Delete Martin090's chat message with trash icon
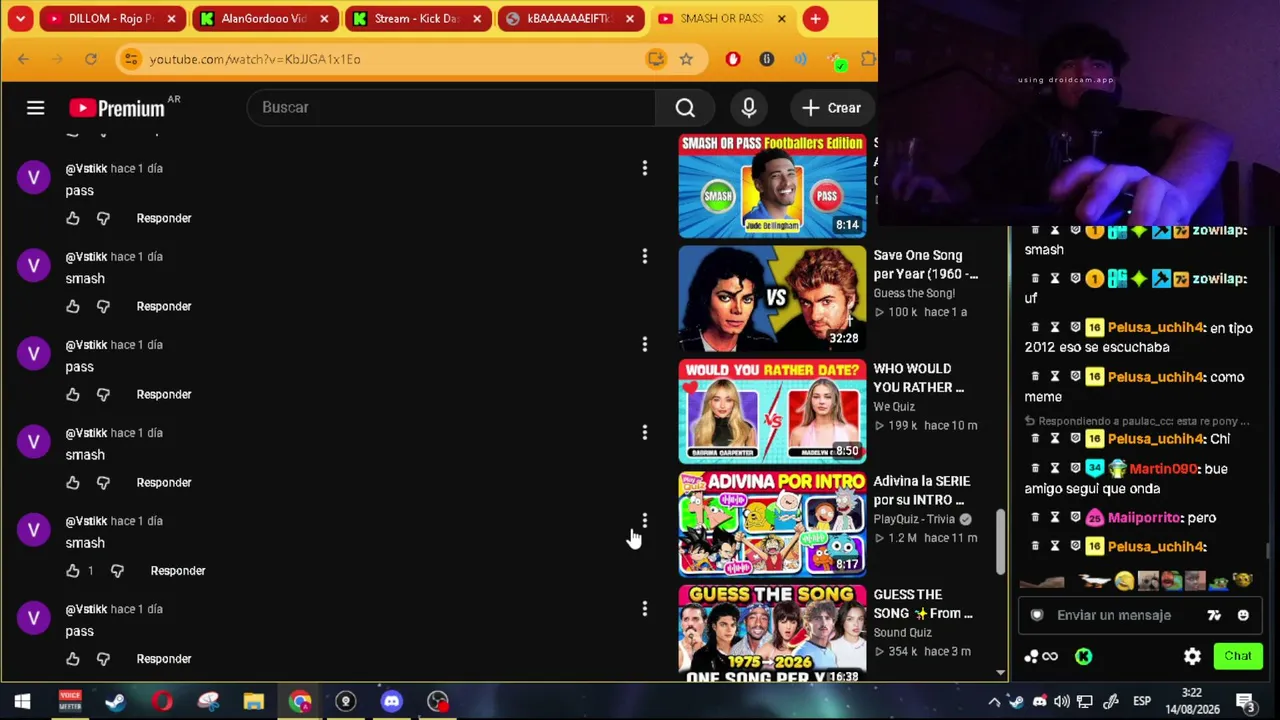Image resolution: width=1280 pixels, height=720 pixels. pos(1035,468)
